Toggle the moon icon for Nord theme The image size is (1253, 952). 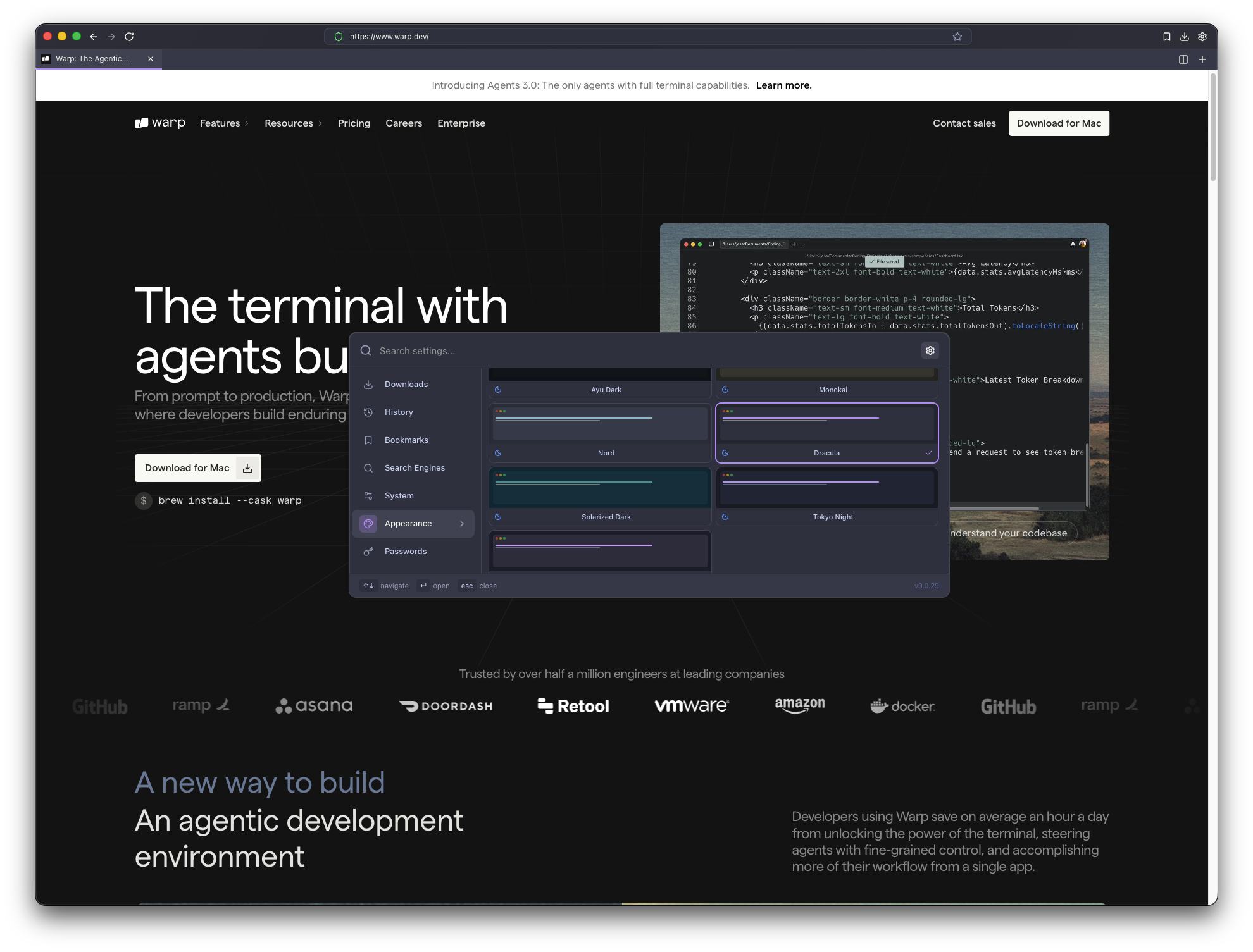pos(499,453)
